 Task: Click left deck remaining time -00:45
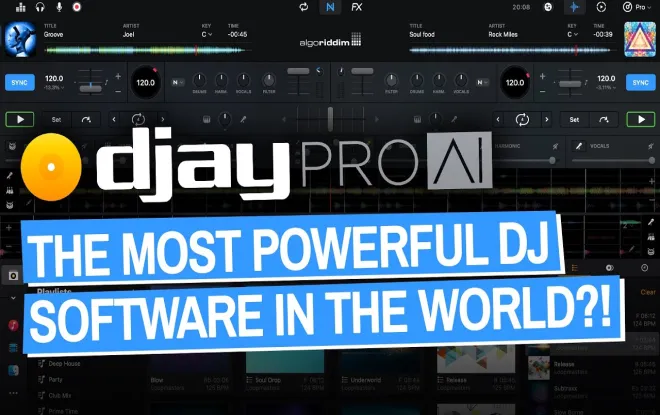[x=237, y=35]
